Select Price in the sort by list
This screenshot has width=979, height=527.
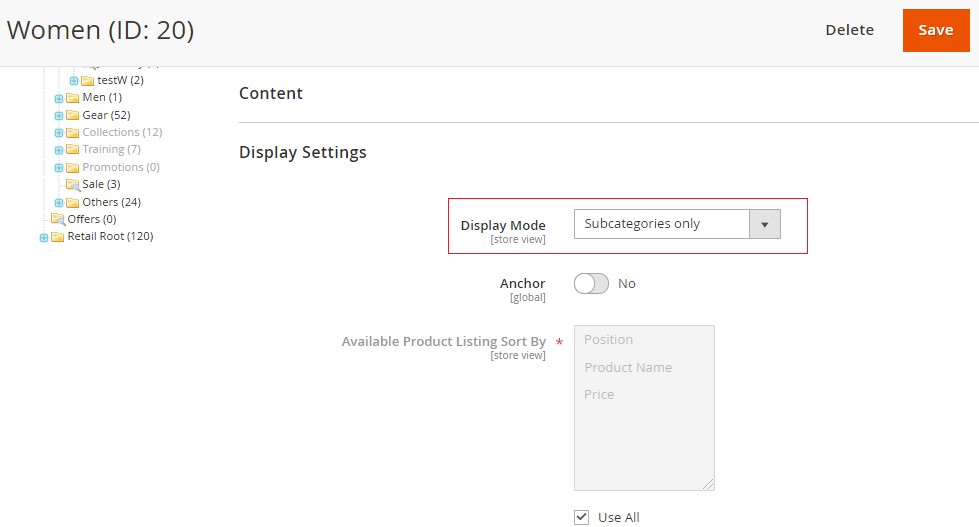coord(599,394)
